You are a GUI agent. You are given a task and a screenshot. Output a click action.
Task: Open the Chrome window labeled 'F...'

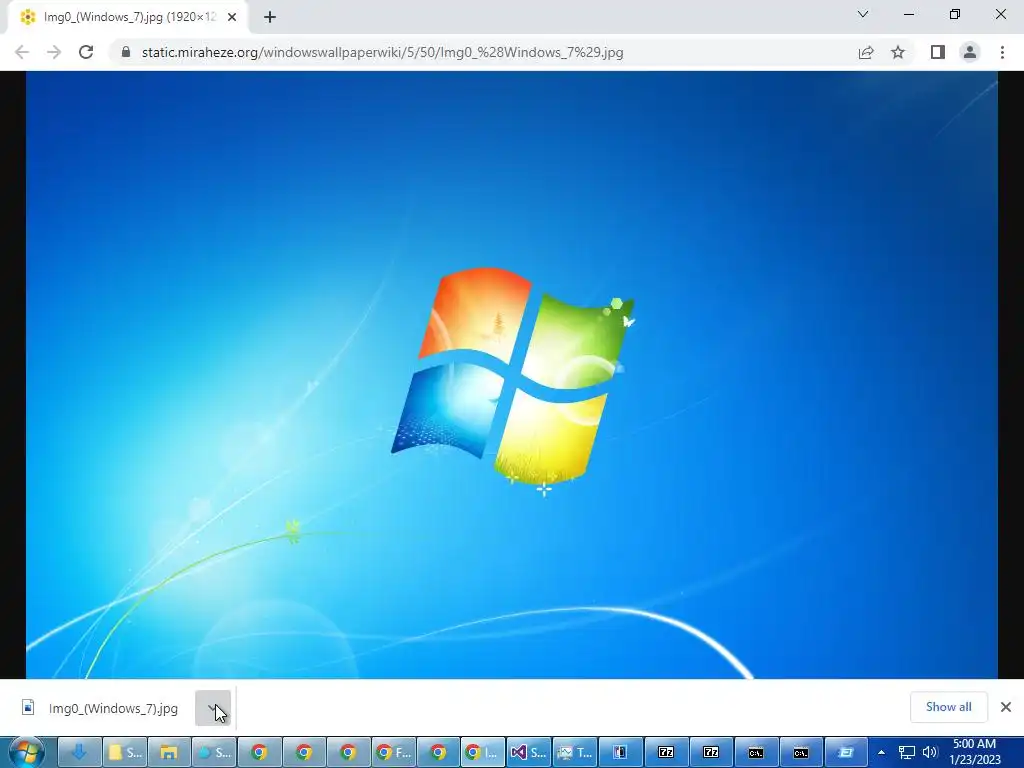pyautogui.click(x=394, y=752)
